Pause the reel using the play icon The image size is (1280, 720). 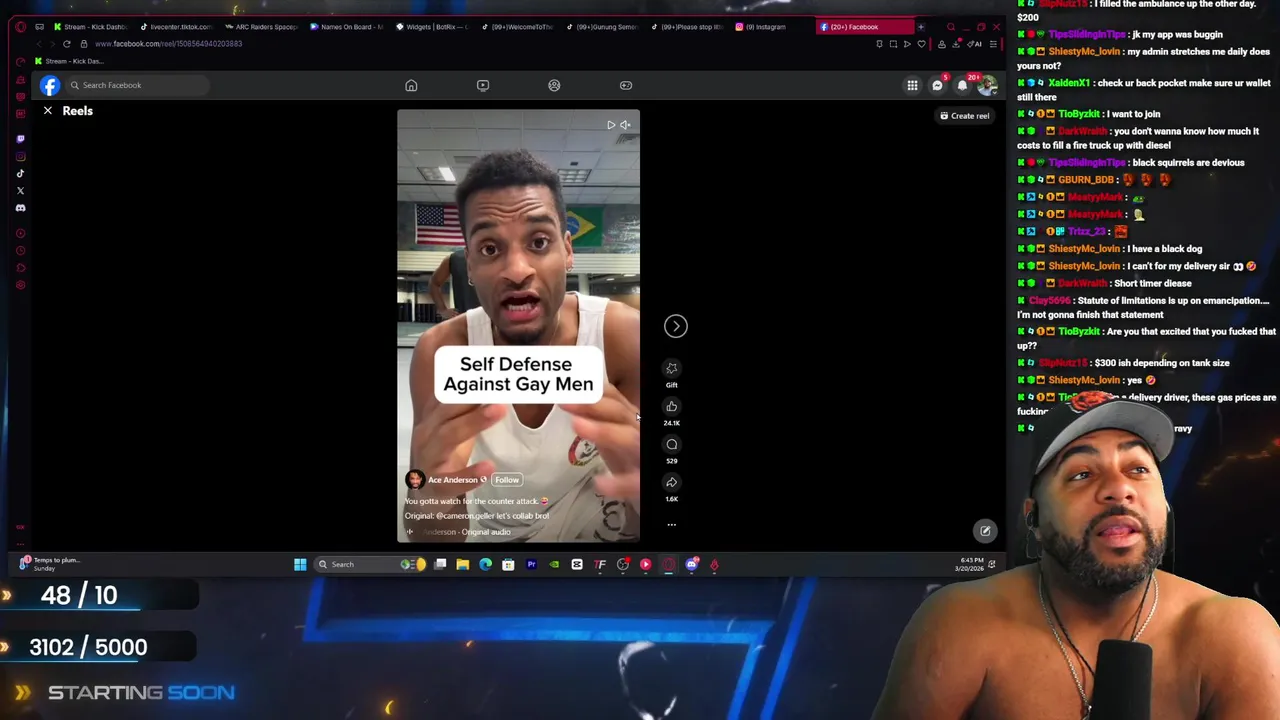pos(610,125)
